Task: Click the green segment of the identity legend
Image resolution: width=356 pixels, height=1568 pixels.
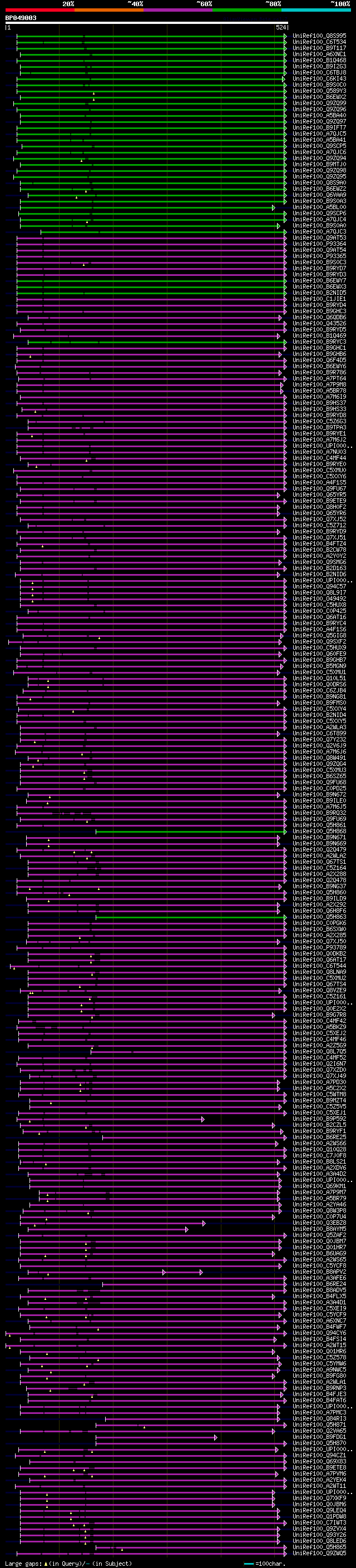Action: coord(247,10)
